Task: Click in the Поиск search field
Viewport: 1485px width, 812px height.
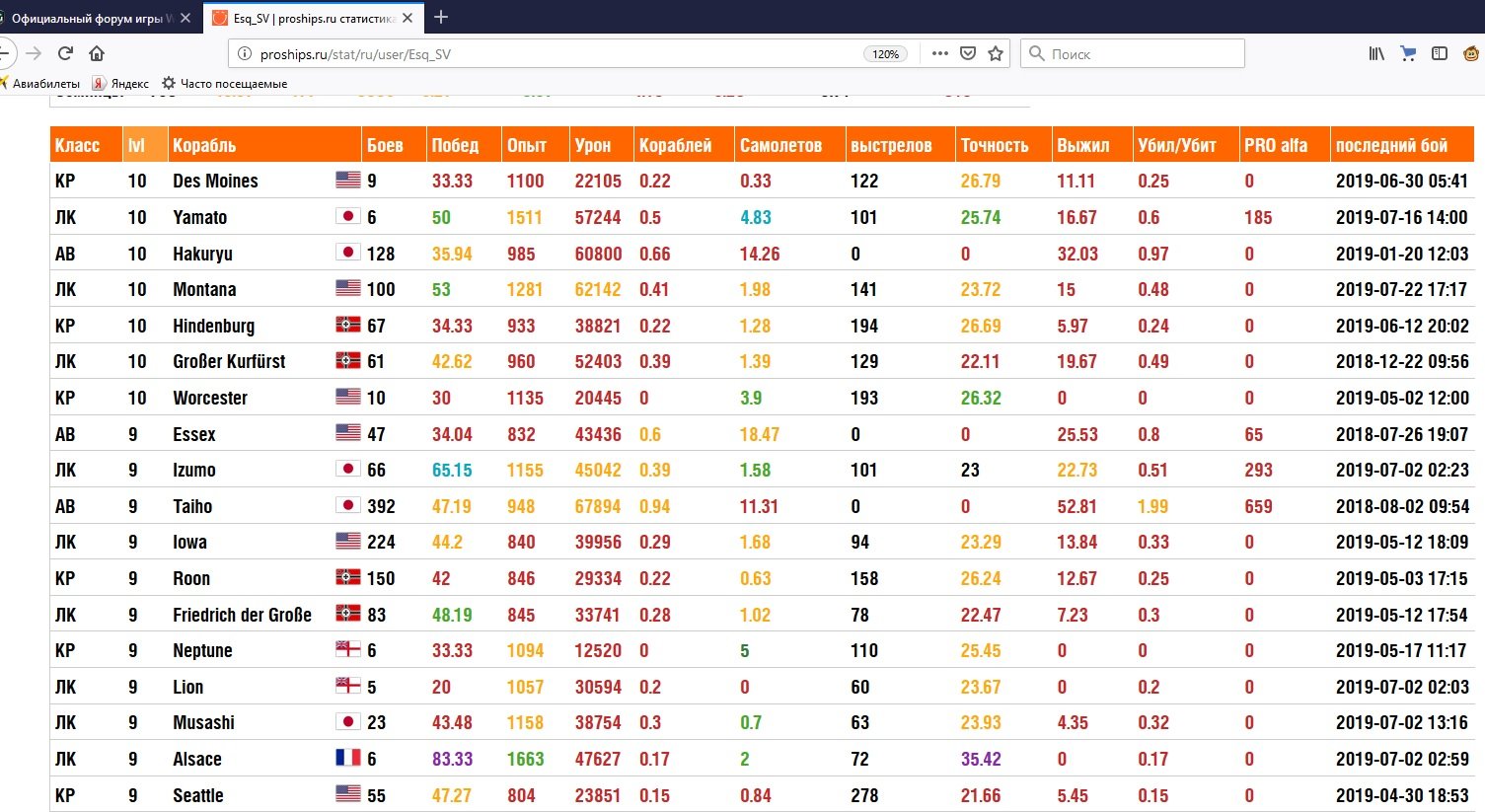Action: pyautogui.click(x=1133, y=53)
